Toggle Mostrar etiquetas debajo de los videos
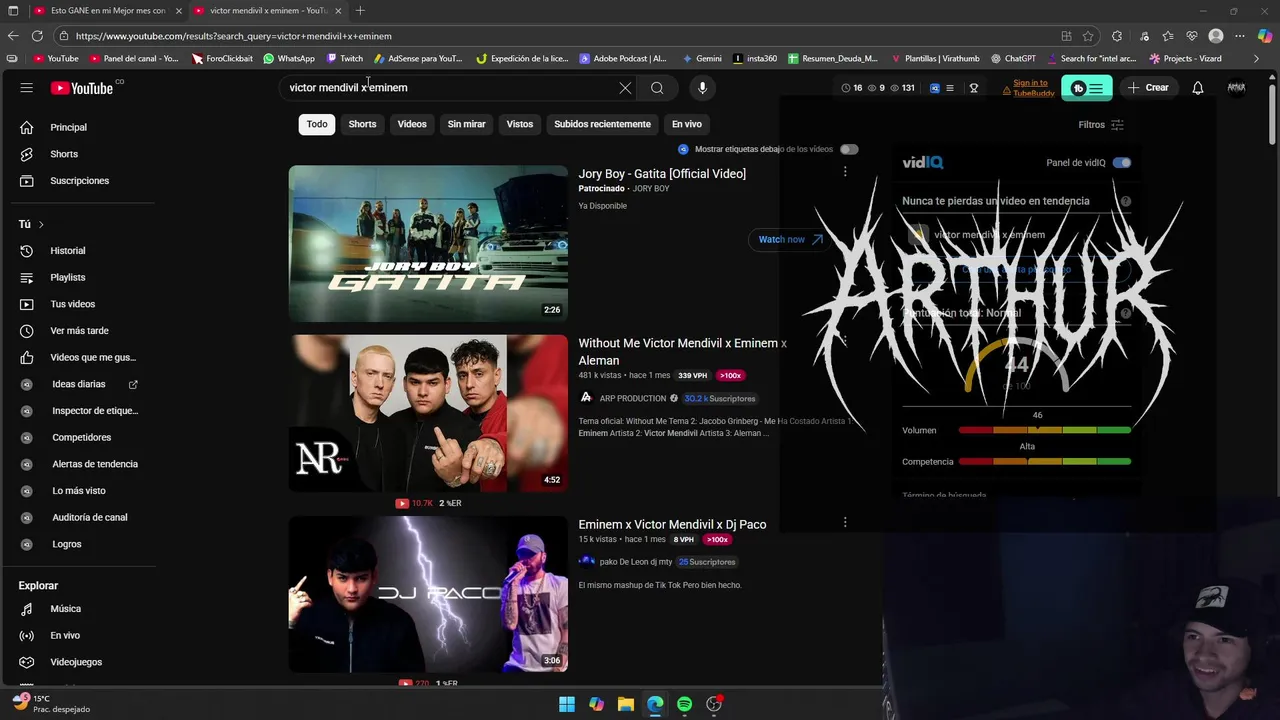 849,149
